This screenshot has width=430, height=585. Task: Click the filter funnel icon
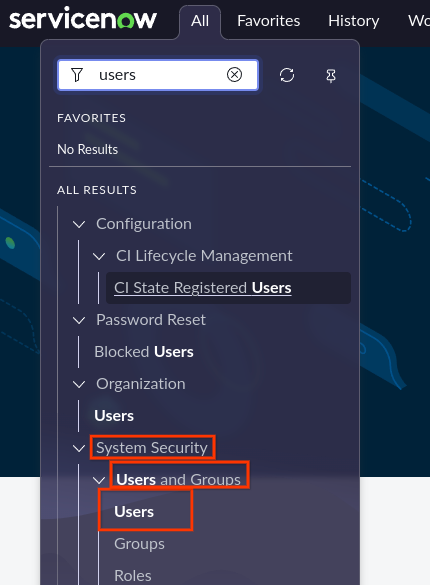77,75
